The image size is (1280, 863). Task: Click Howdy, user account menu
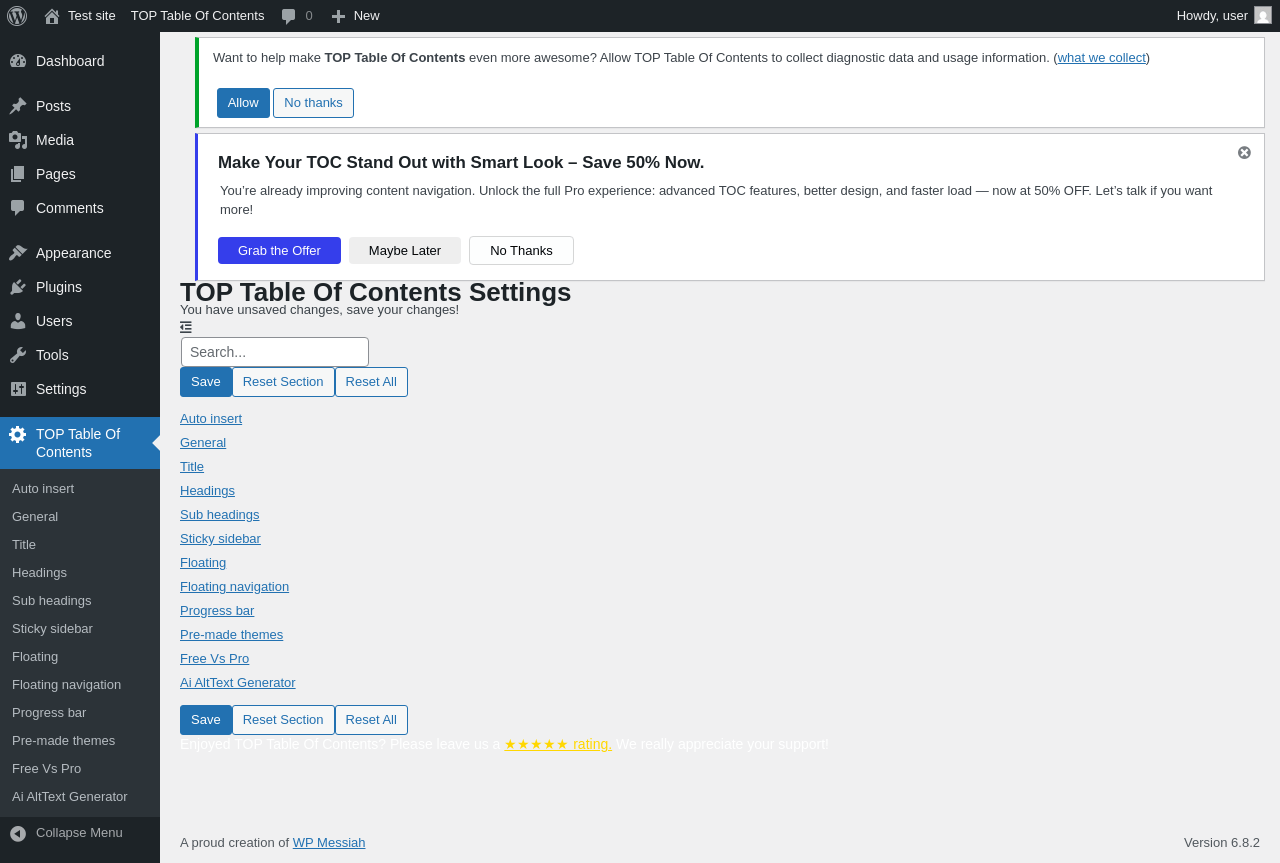pos(1224,16)
